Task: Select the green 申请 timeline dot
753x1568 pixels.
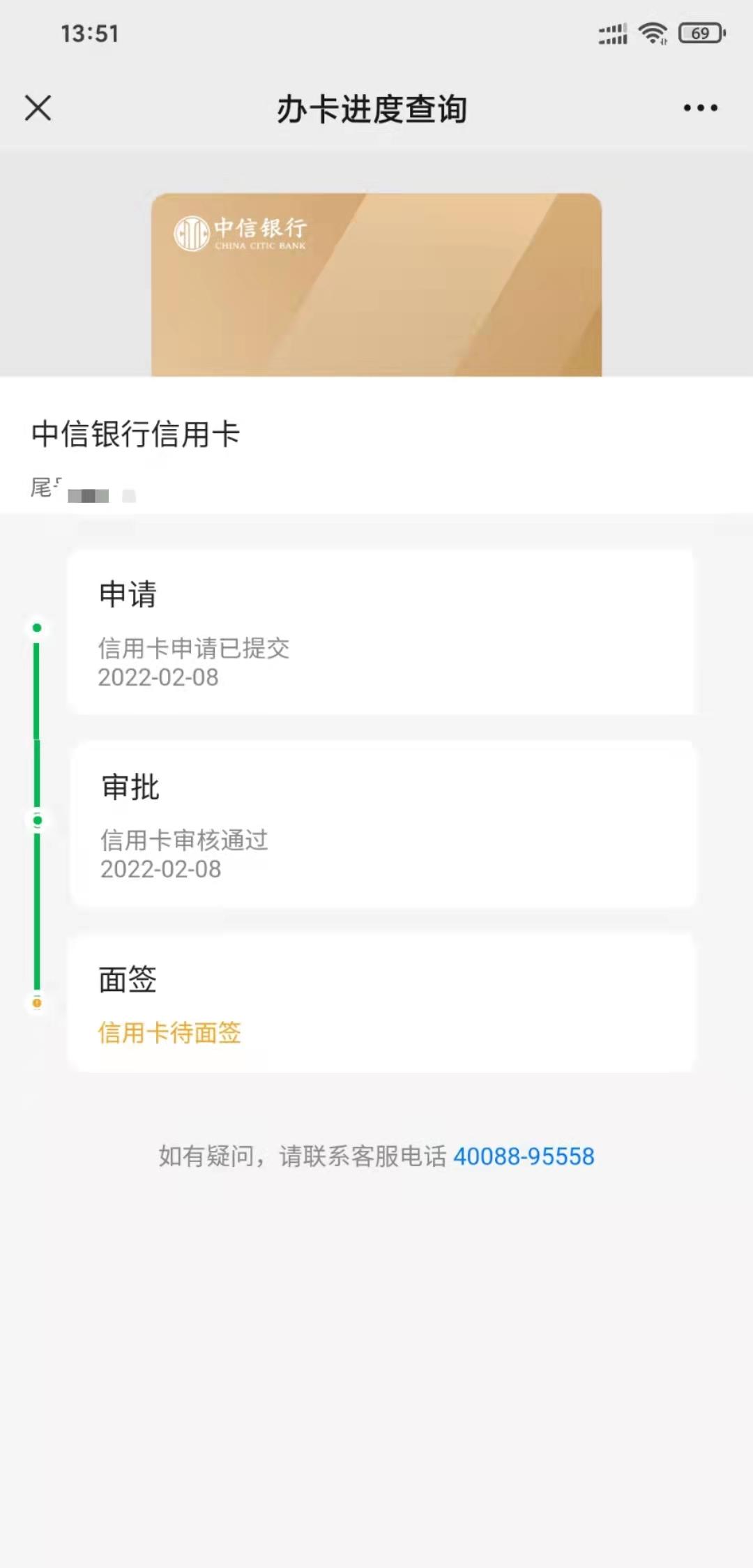Action: tap(37, 628)
